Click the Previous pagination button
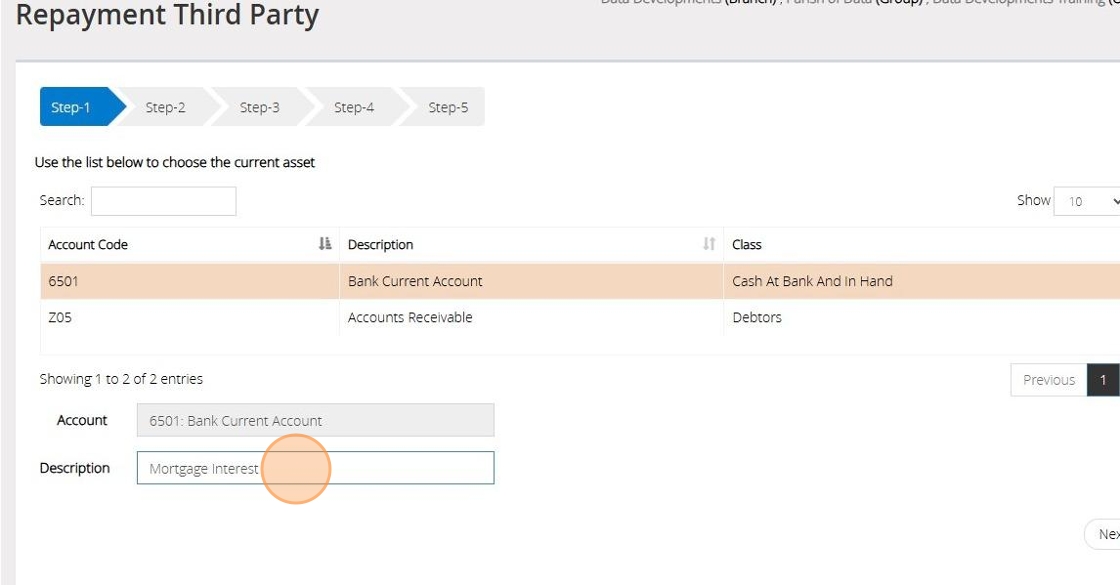Screen dimensions: 1120x585 [1048, 380]
